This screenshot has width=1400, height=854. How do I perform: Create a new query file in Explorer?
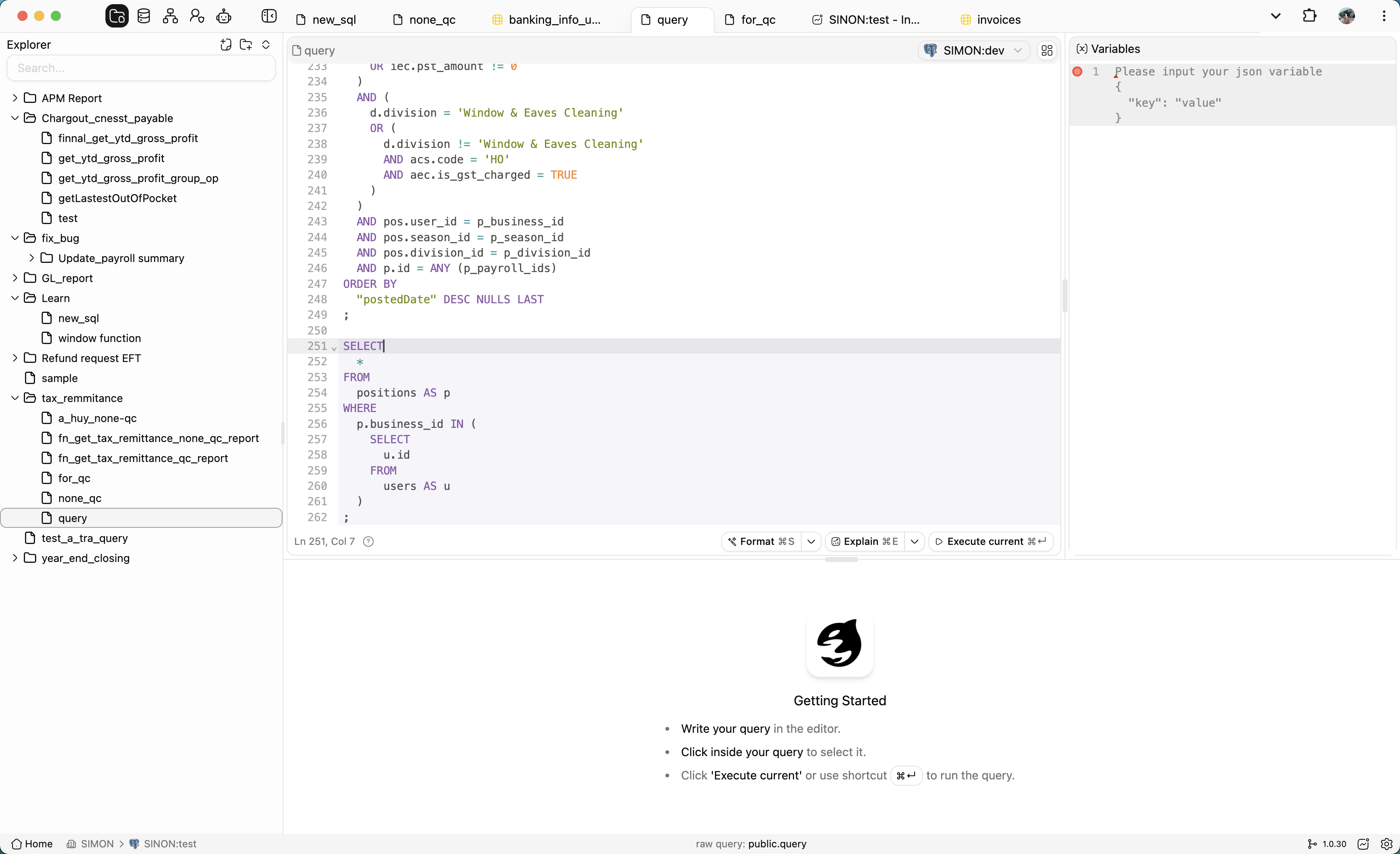[x=225, y=44]
